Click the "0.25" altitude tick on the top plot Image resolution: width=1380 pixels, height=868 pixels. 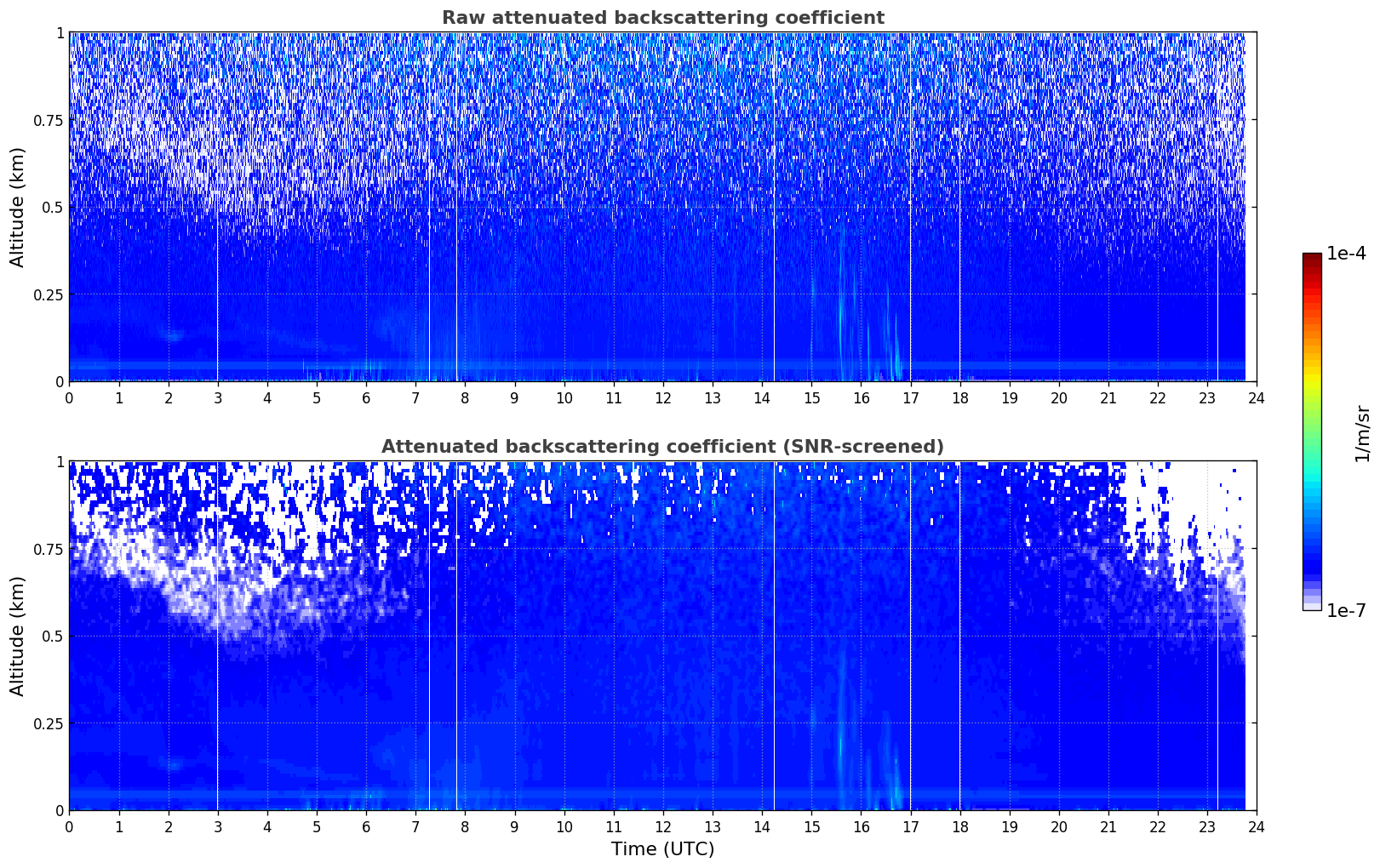[x=49, y=294]
